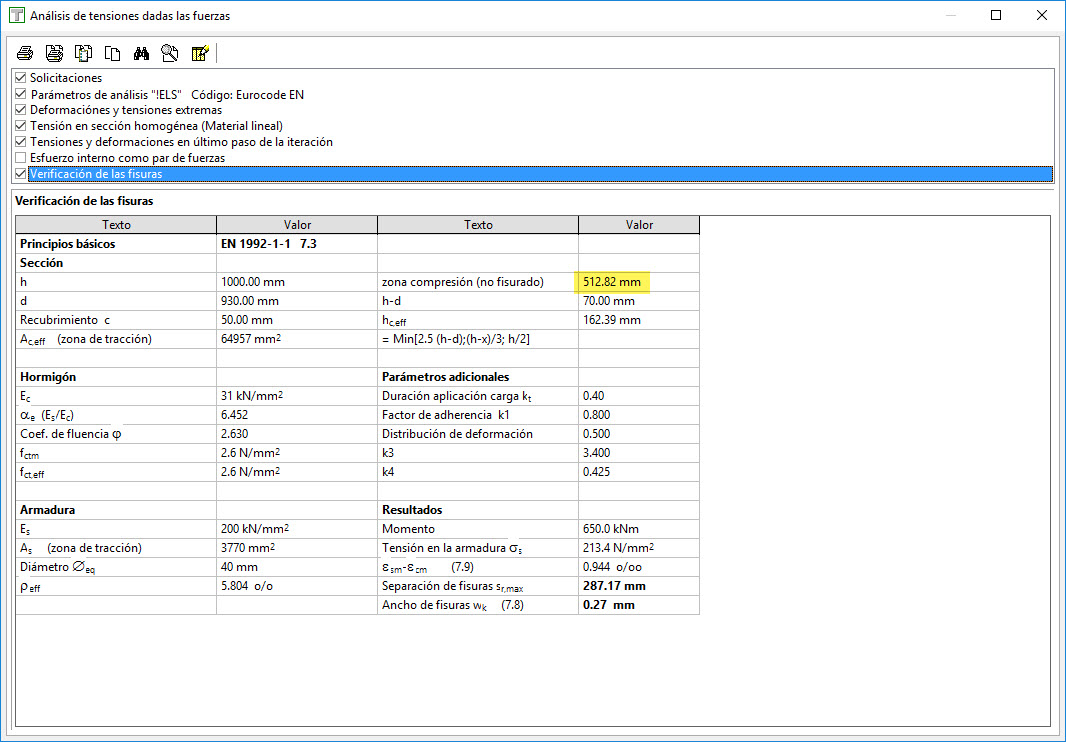Click the first Texto column header
The width and height of the screenshot is (1066, 742).
coord(116,225)
